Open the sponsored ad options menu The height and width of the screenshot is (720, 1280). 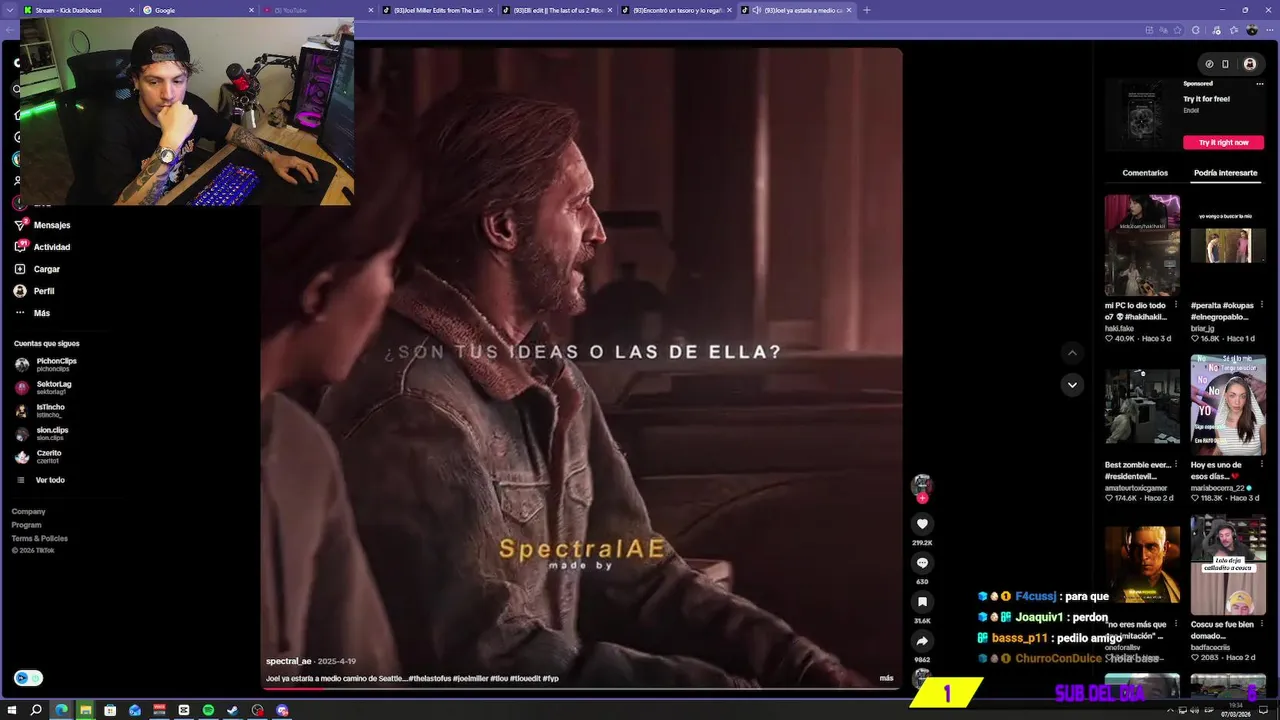click(1259, 84)
